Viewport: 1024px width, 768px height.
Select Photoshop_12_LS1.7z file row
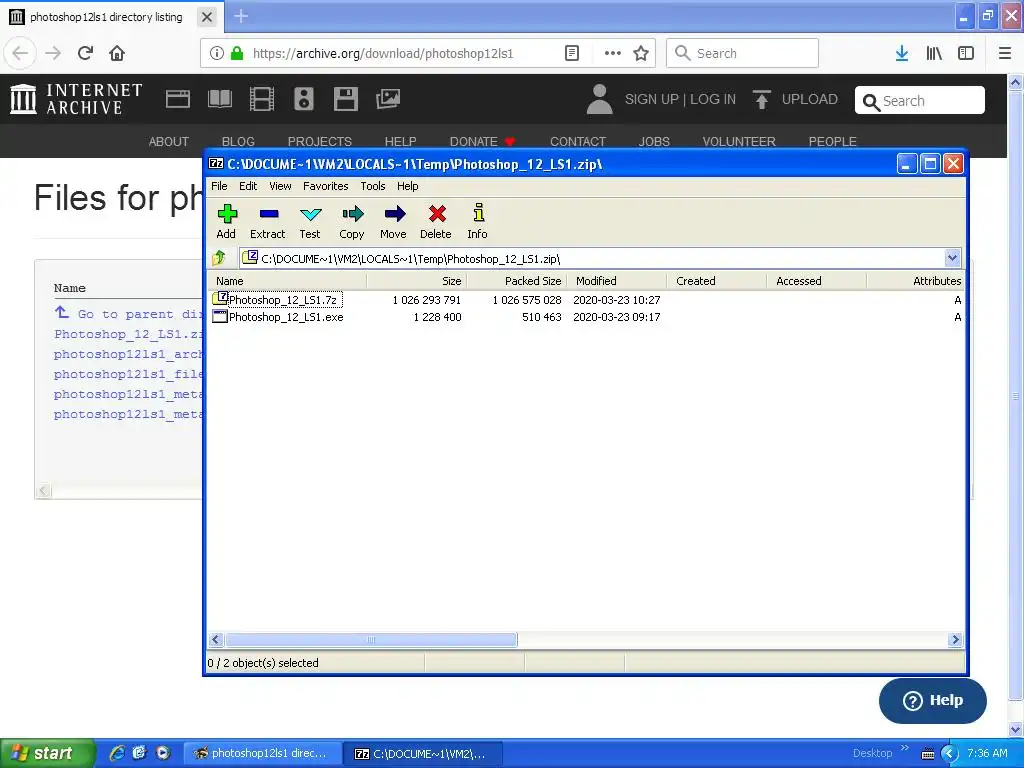coord(585,300)
